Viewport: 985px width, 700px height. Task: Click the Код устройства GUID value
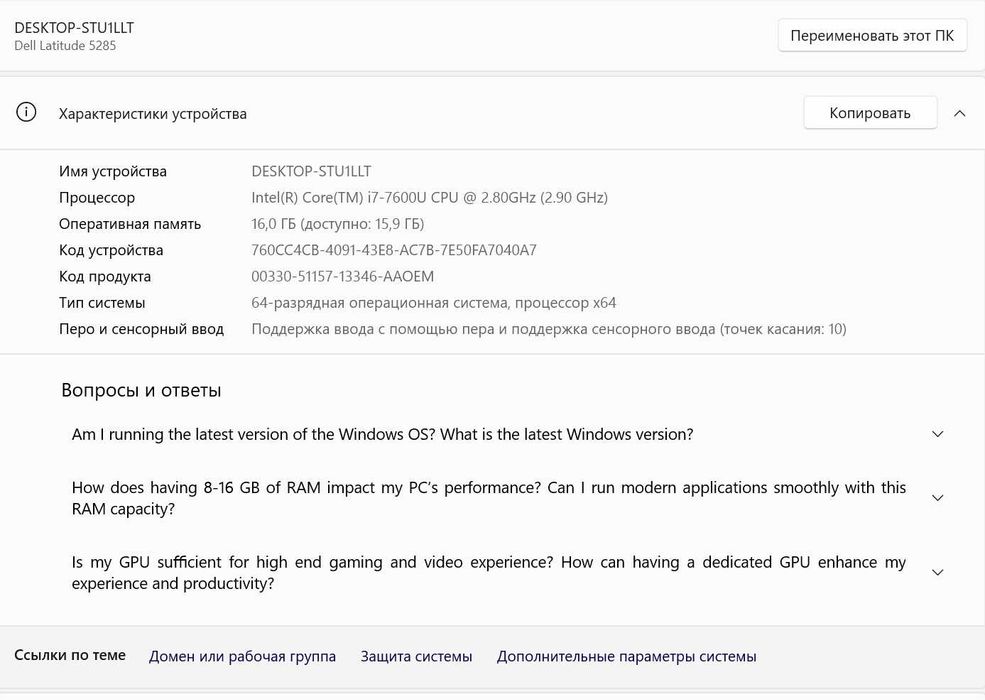pos(393,250)
